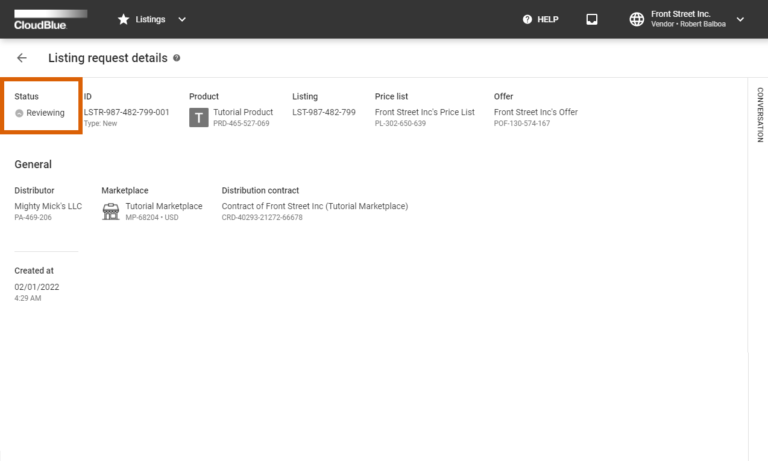Select price list ID PL-302-650-639
This screenshot has width=768, height=461.
[x=400, y=123]
